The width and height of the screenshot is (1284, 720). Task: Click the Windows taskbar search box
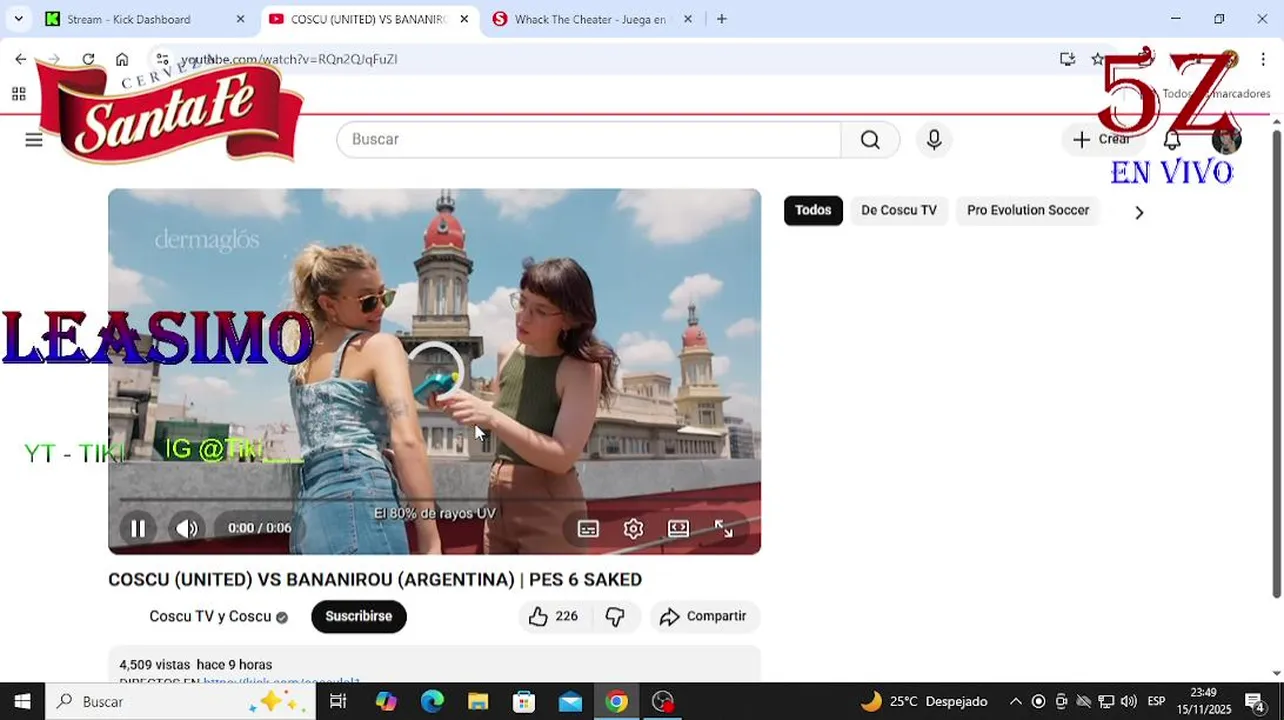180,701
